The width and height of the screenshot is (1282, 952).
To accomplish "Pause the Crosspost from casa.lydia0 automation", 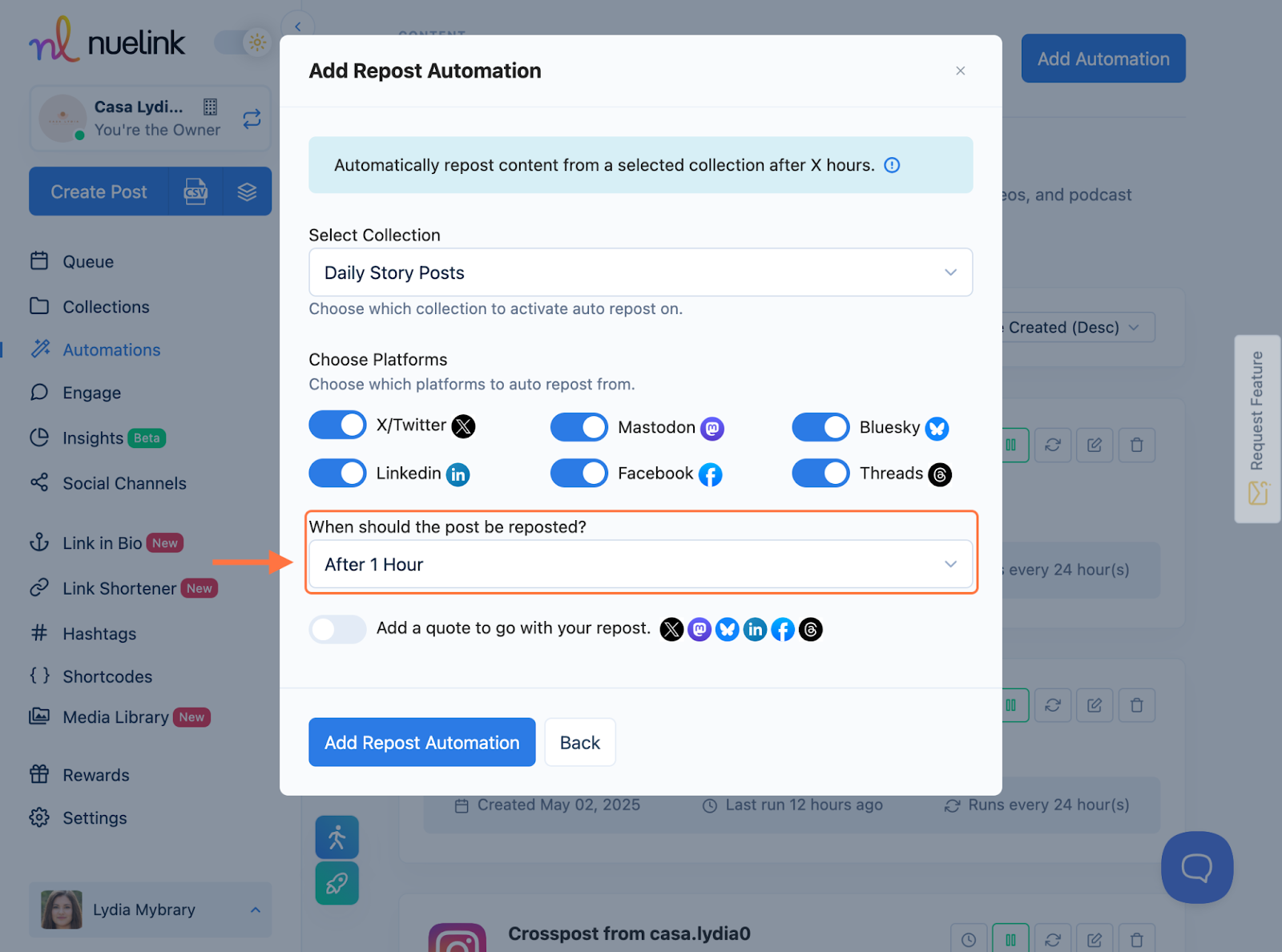I will point(1011,939).
